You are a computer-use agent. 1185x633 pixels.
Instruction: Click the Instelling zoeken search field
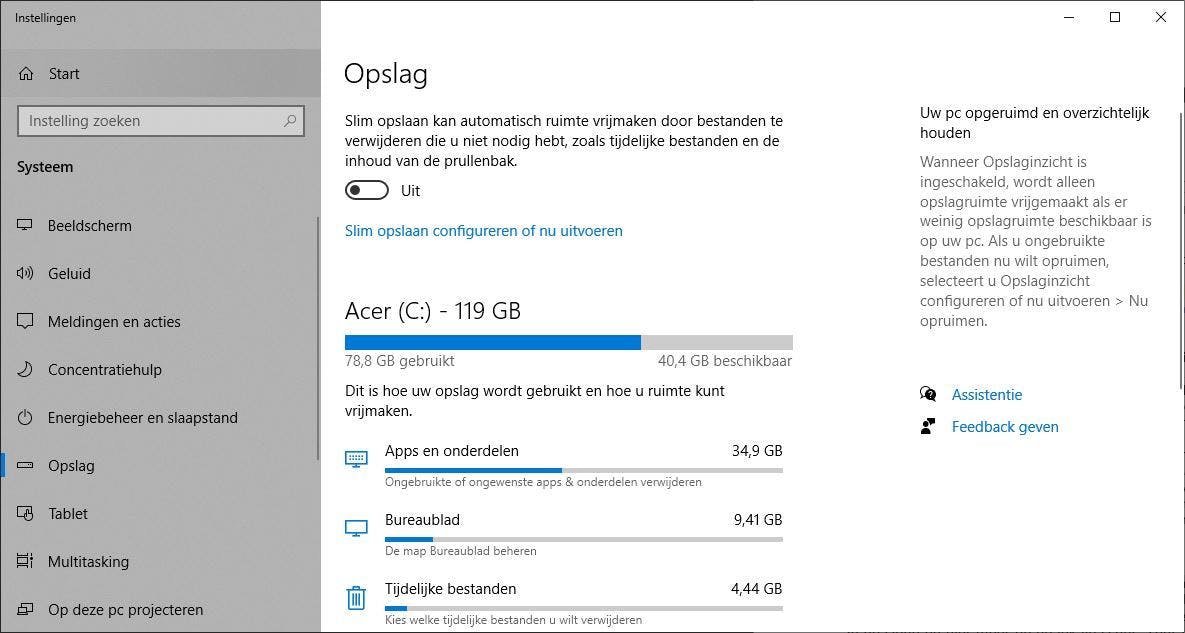point(150,121)
